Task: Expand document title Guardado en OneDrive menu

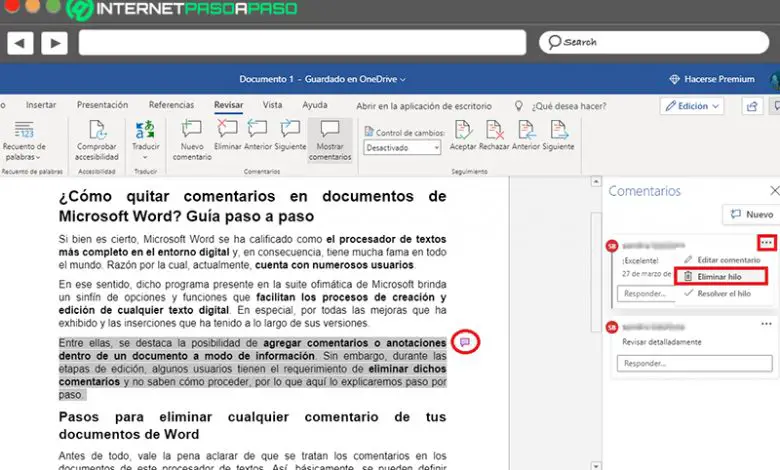Action: point(403,80)
